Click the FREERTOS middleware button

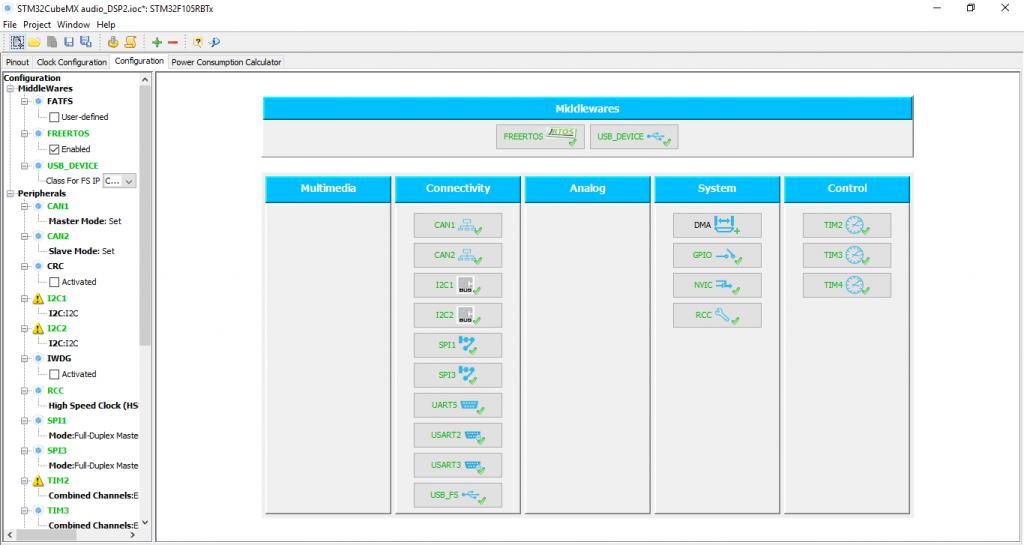click(x=540, y=137)
